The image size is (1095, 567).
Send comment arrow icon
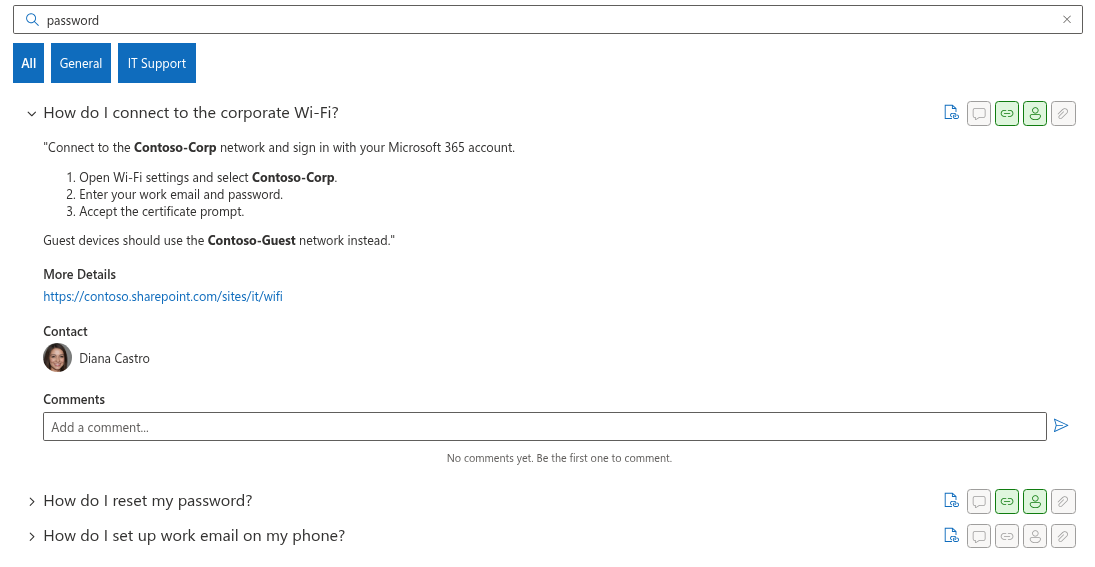pos(1061,426)
